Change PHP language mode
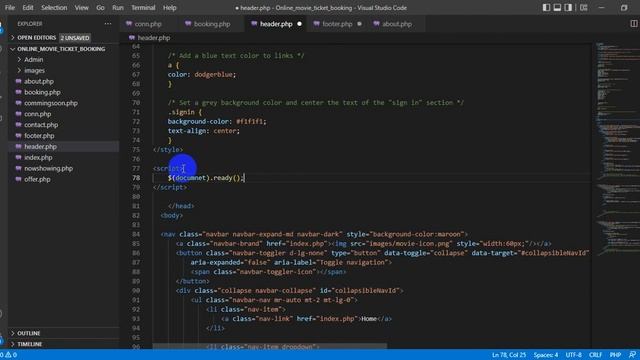This screenshot has height=360, width=640. point(615,355)
